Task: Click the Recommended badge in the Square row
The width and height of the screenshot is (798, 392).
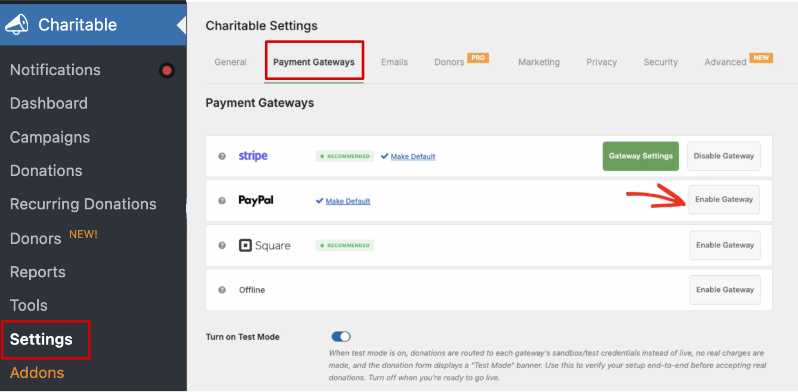Action: tap(345, 245)
